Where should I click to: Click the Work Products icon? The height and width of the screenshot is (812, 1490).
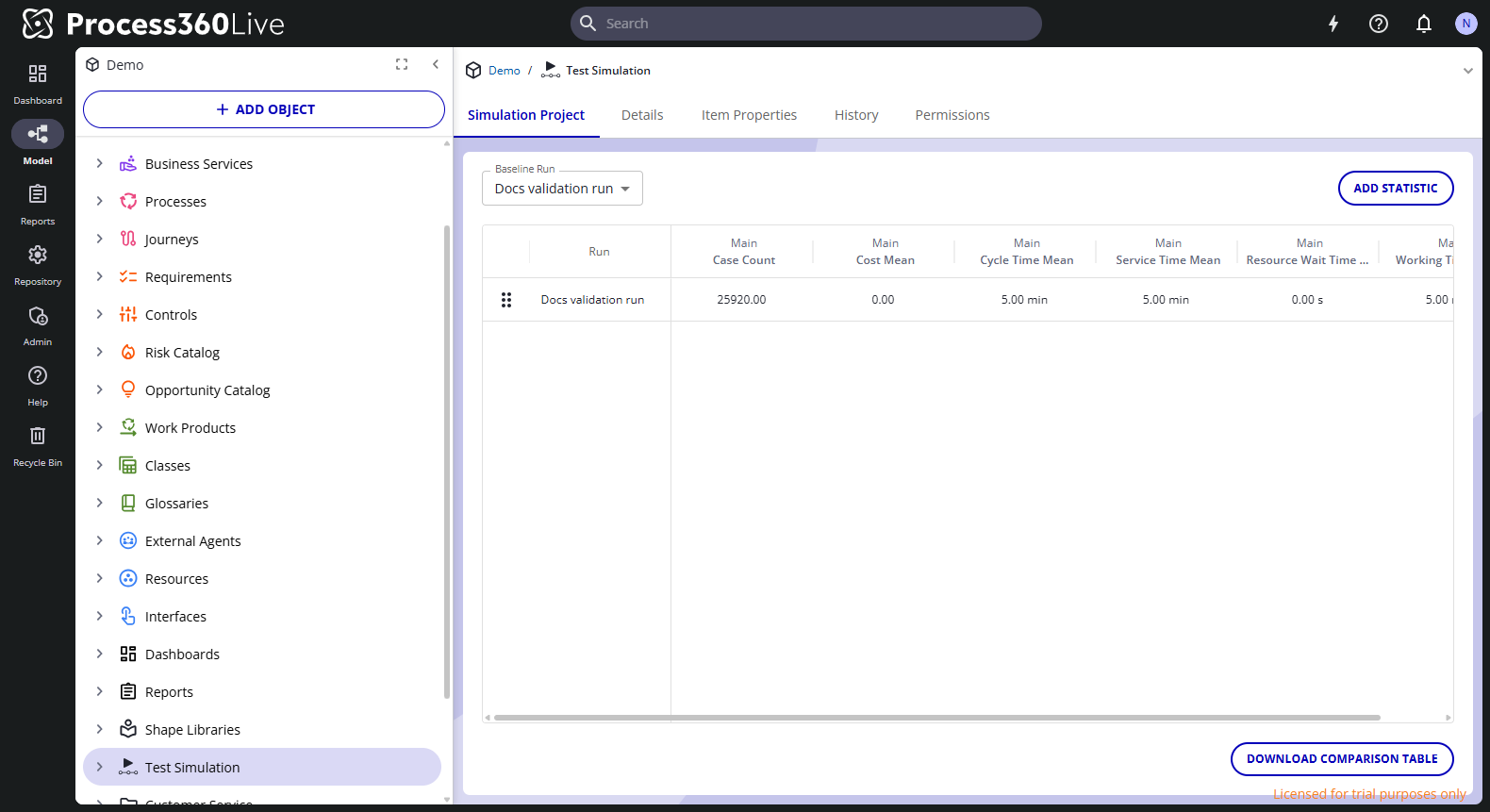click(x=128, y=427)
